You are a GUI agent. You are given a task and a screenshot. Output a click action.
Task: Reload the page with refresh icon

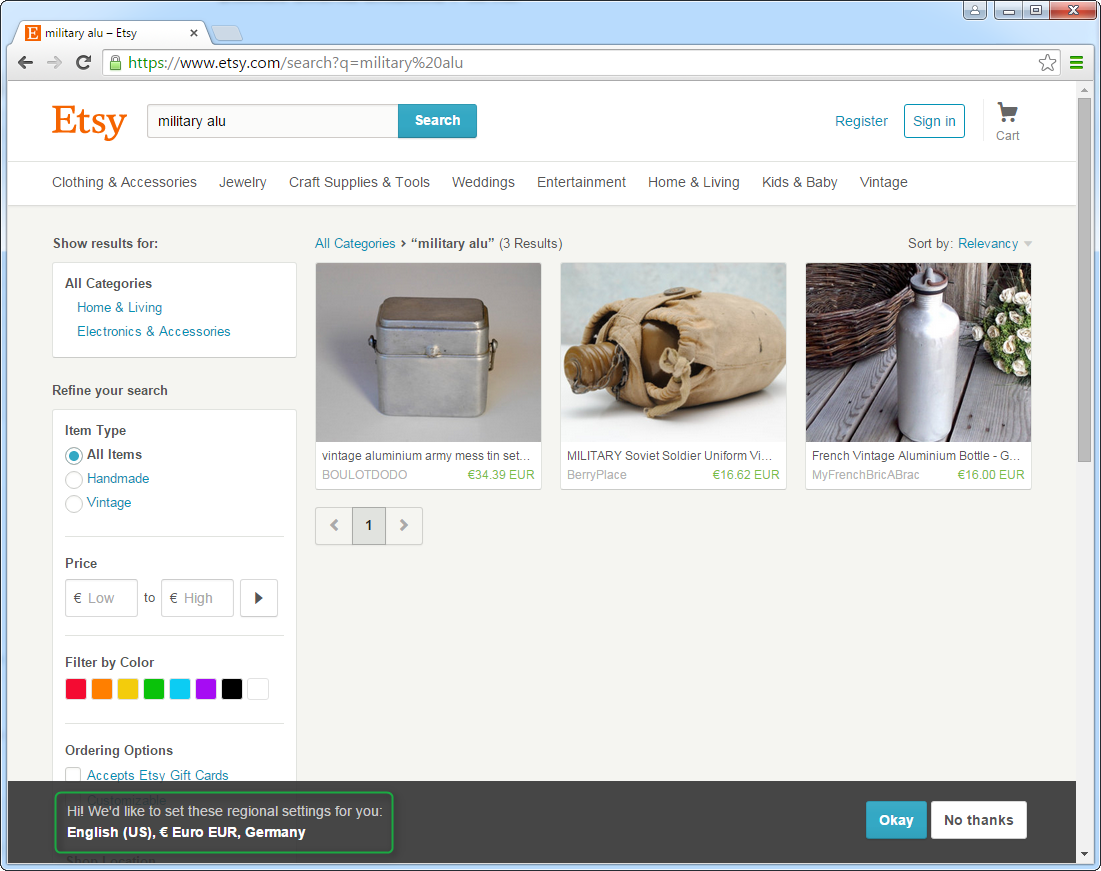(83, 63)
